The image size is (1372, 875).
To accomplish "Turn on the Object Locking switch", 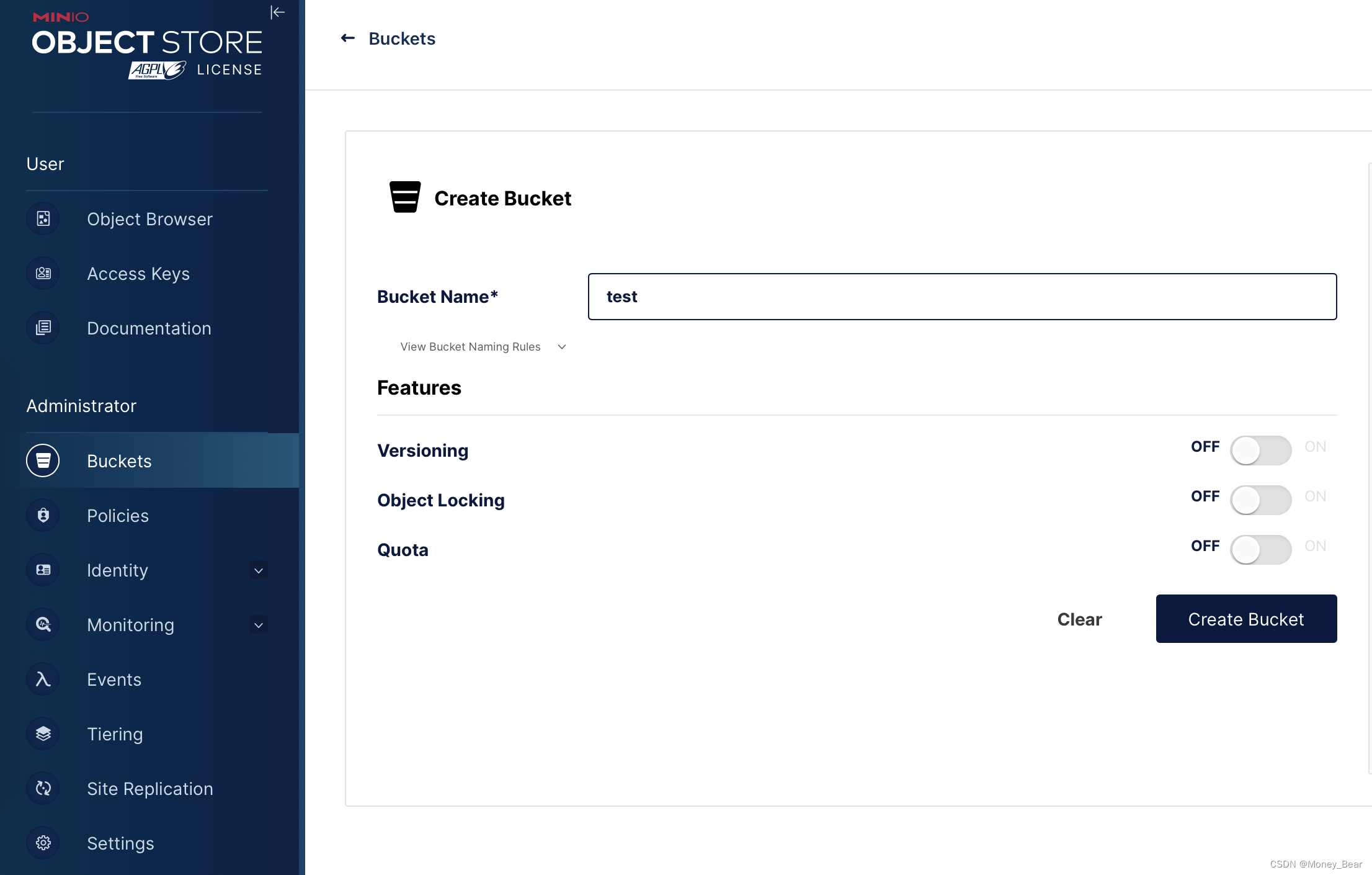I will coord(1260,500).
